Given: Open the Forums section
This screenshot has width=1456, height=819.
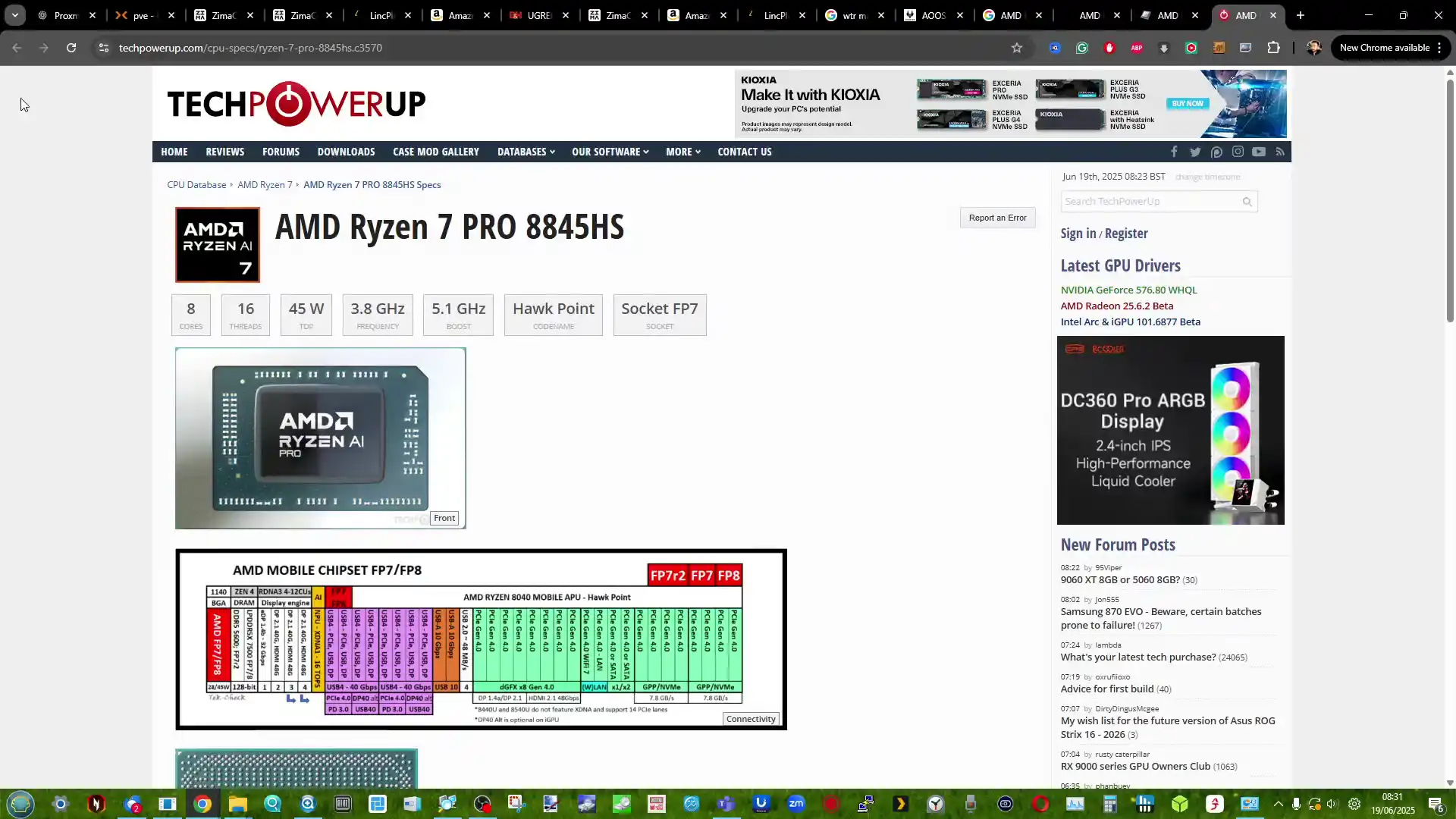Looking at the screenshot, I should click(x=281, y=152).
